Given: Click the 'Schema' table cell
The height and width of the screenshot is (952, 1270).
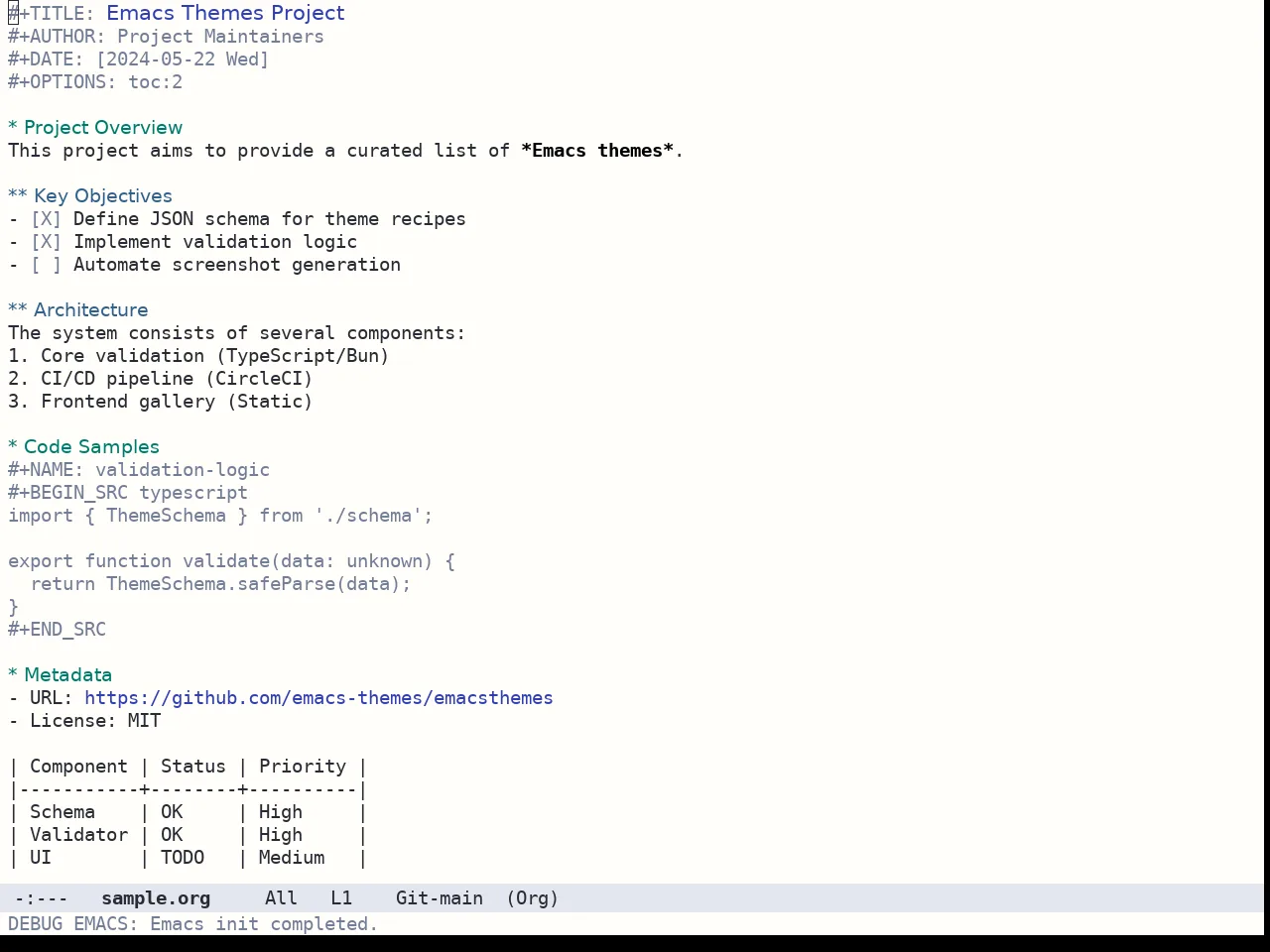Looking at the screenshot, I should 63,812.
